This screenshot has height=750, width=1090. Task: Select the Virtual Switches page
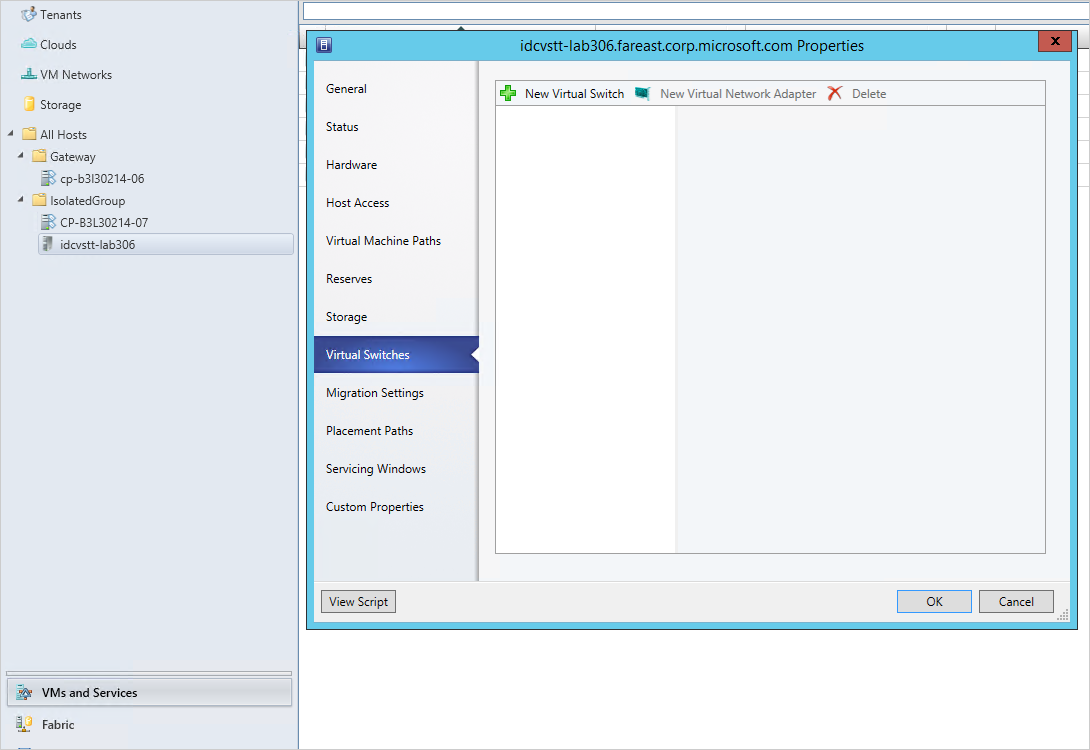pos(396,354)
